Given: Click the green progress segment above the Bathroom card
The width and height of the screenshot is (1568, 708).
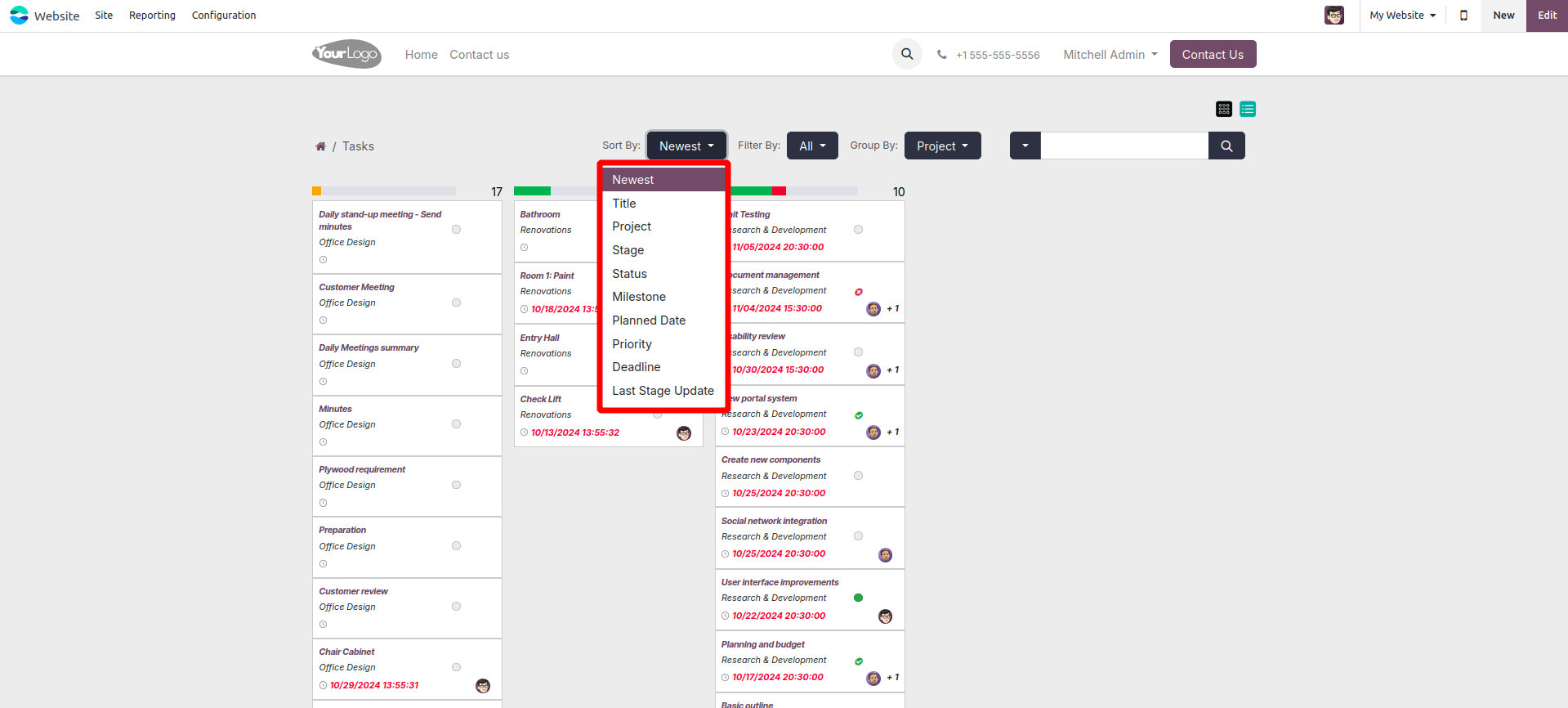Looking at the screenshot, I should (x=532, y=191).
